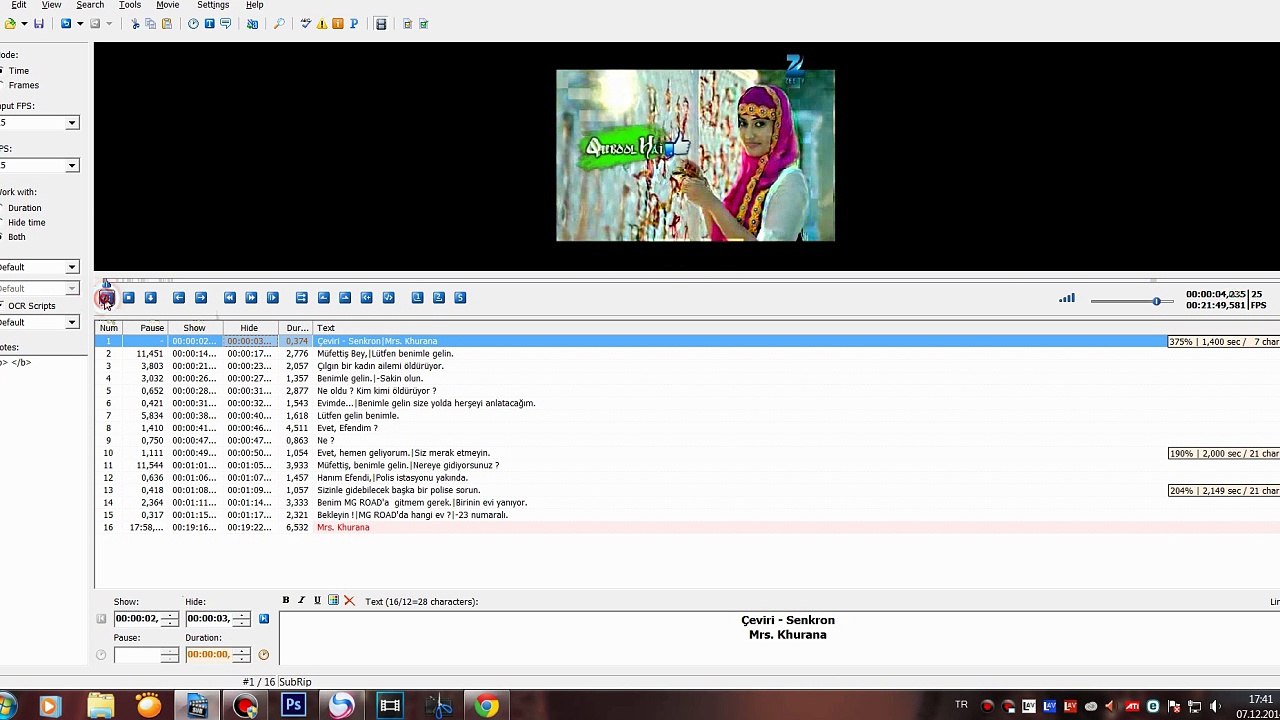Open the timing clock tool icon
Screen dimensions: 1280x720
(193, 24)
